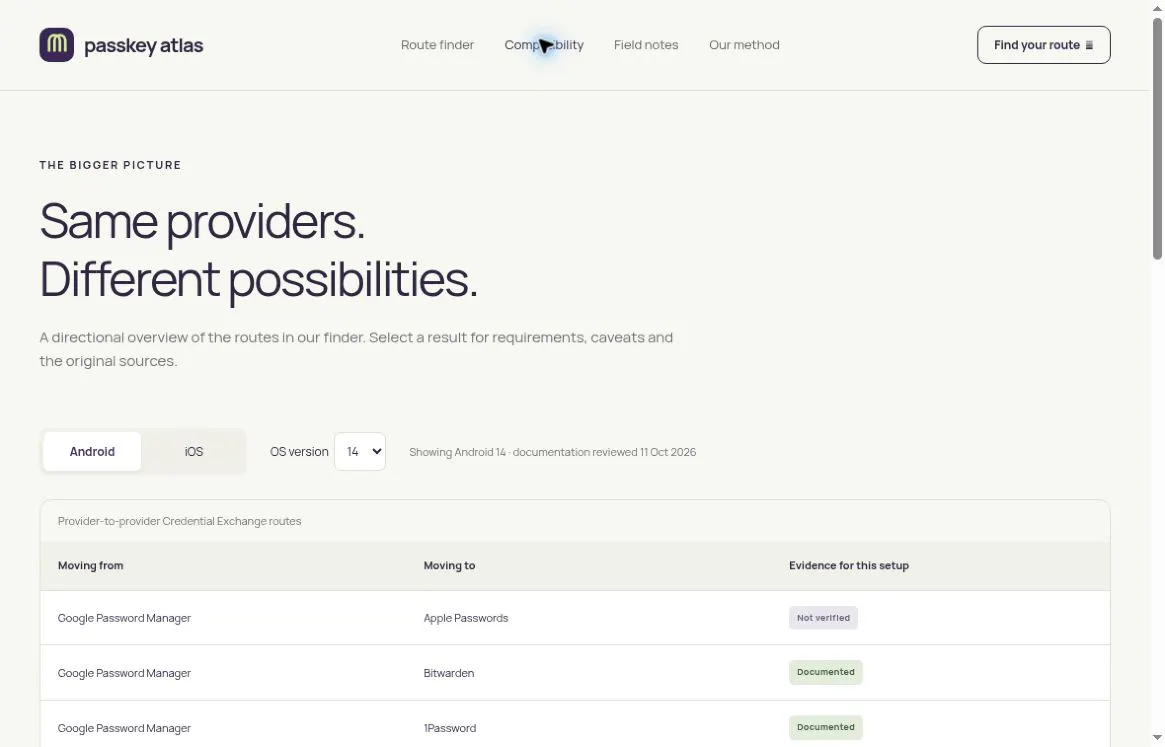This screenshot has width=1165, height=747.
Task: Select the Android platform toggle
Action: coord(92,451)
